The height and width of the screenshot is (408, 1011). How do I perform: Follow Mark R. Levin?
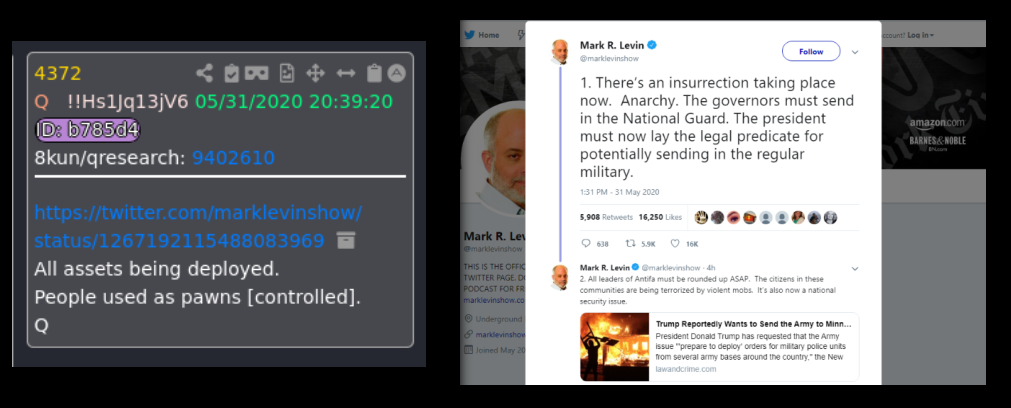(811, 52)
